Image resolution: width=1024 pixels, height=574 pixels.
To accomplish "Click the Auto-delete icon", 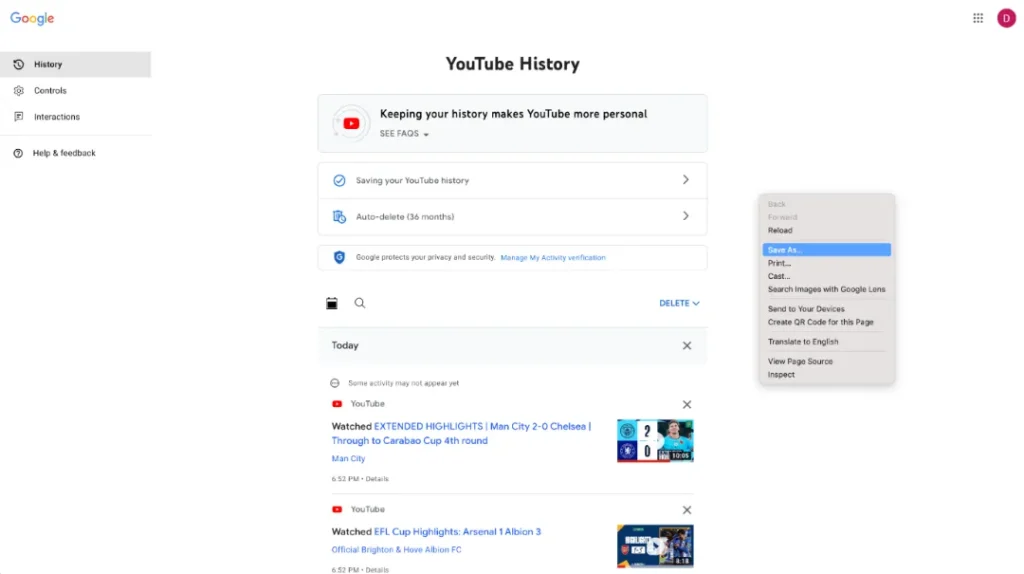I will (339, 217).
